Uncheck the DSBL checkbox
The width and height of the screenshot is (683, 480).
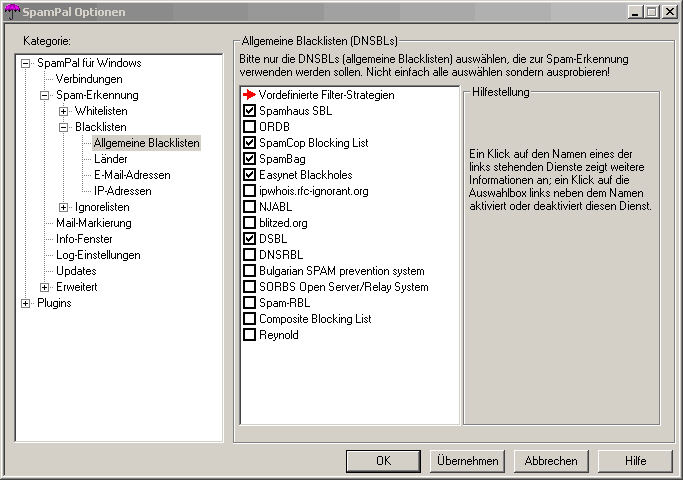point(249,239)
